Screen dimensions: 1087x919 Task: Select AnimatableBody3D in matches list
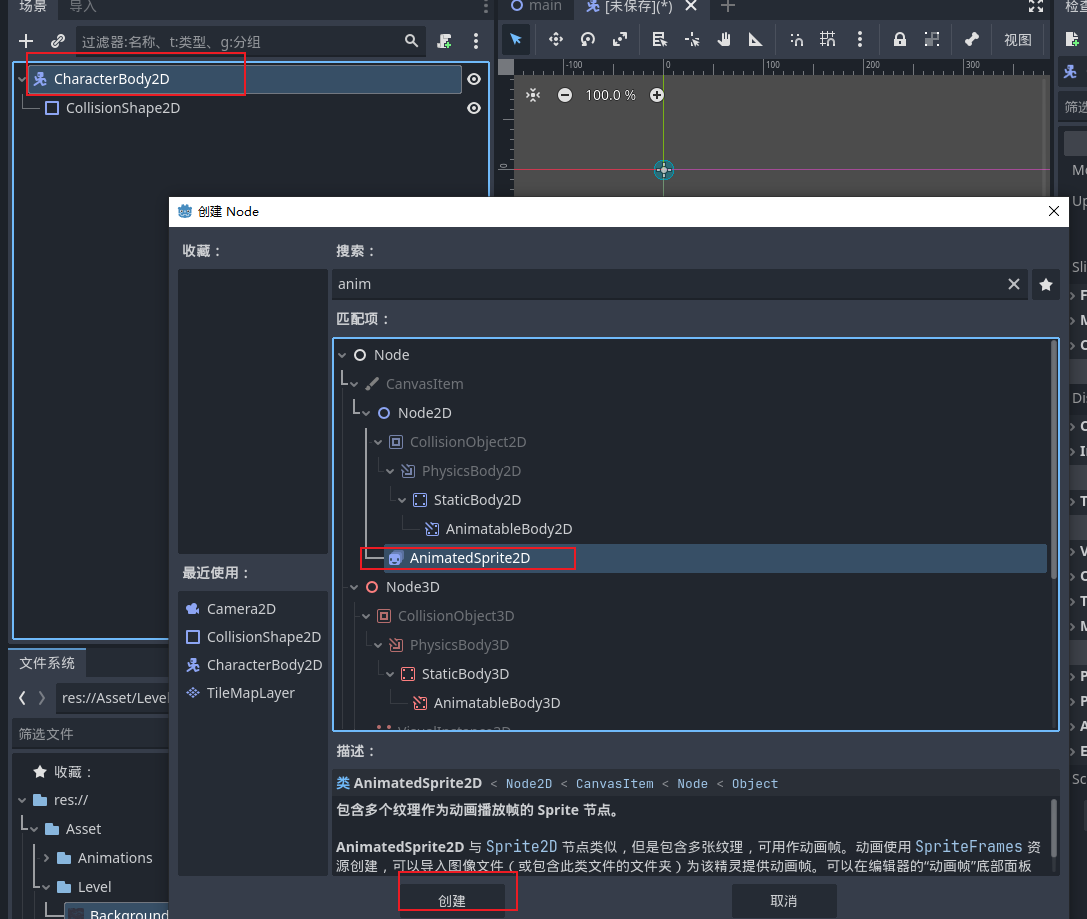(x=496, y=703)
